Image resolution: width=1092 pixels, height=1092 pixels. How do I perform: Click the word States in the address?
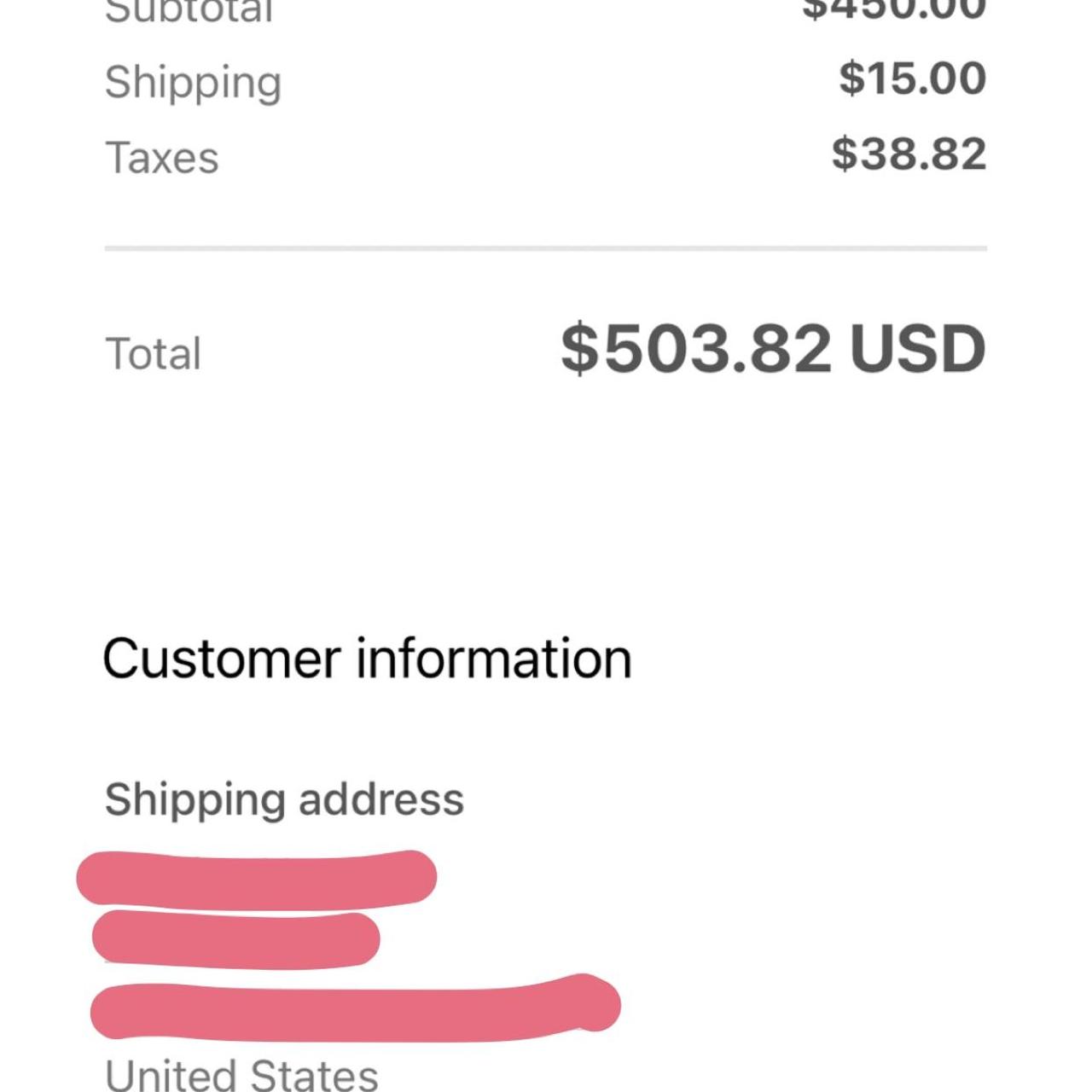314,1075
